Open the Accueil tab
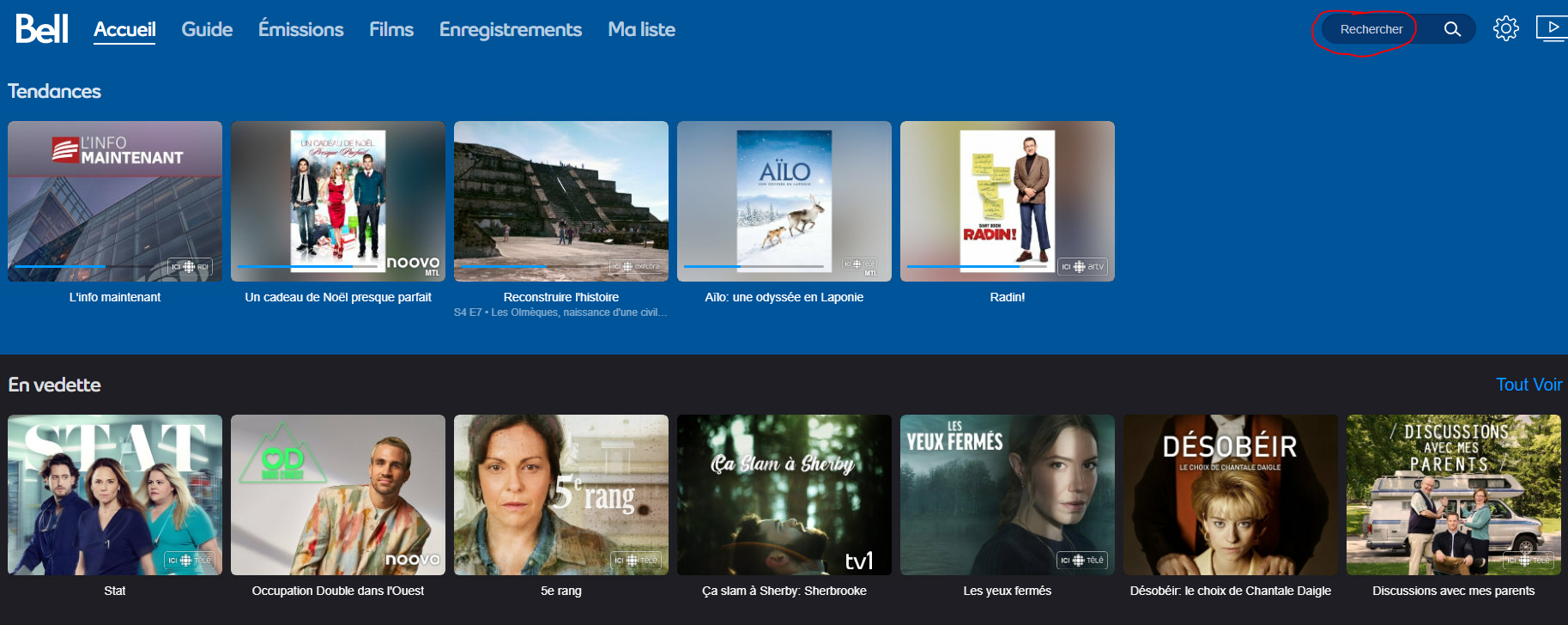 124,29
